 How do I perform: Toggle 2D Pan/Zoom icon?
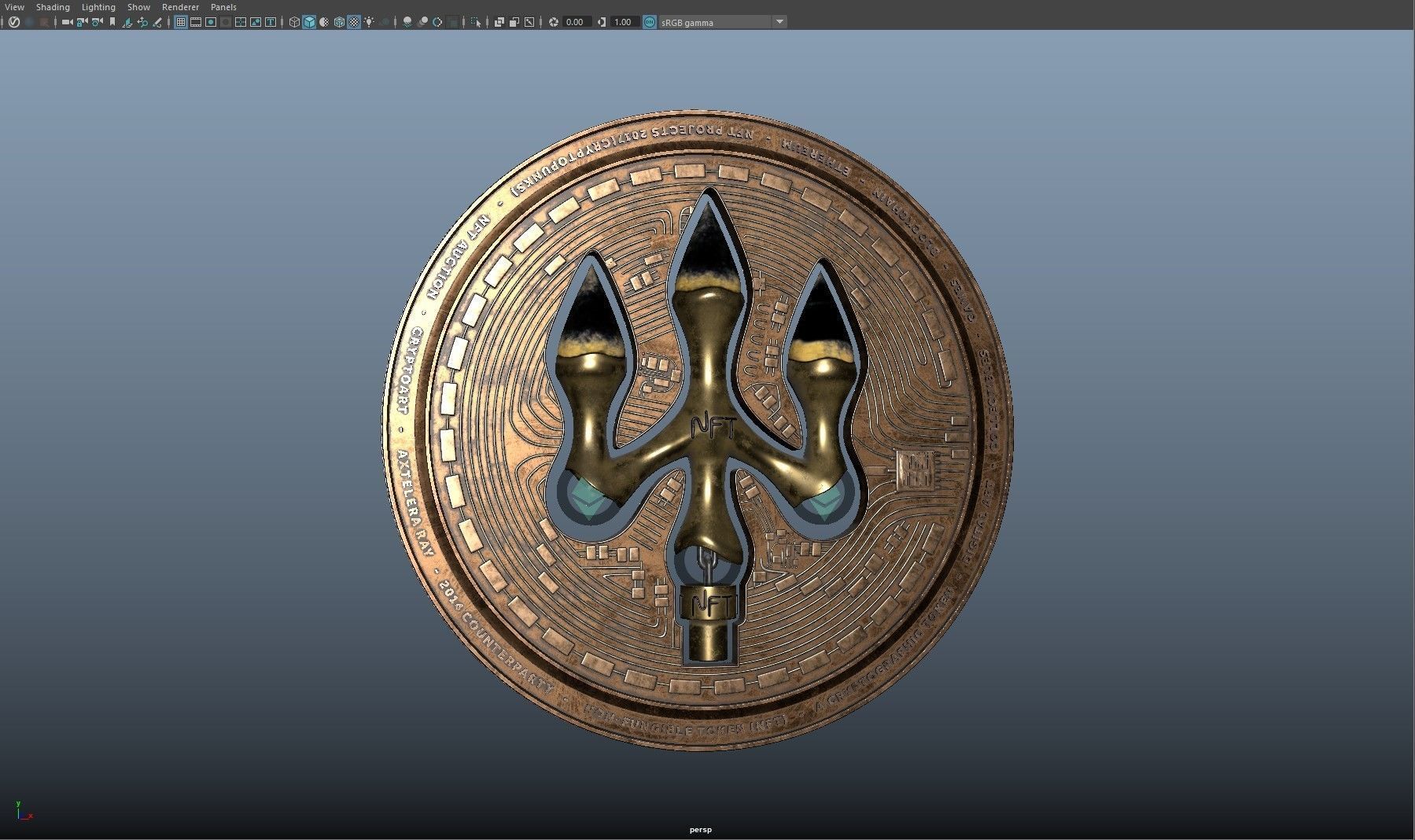[142, 22]
